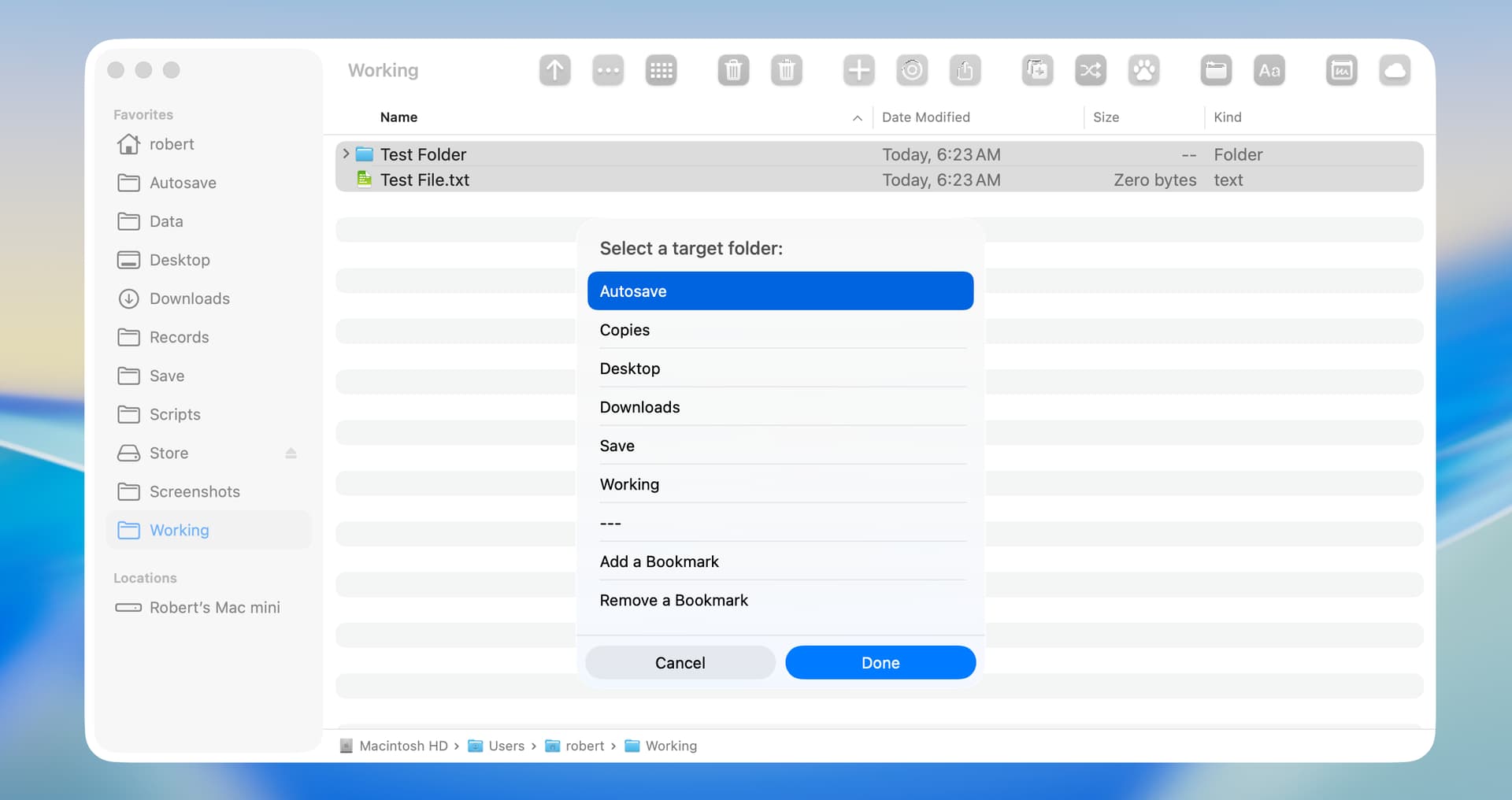Click the grid view toolbar icon

tap(661, 71)
